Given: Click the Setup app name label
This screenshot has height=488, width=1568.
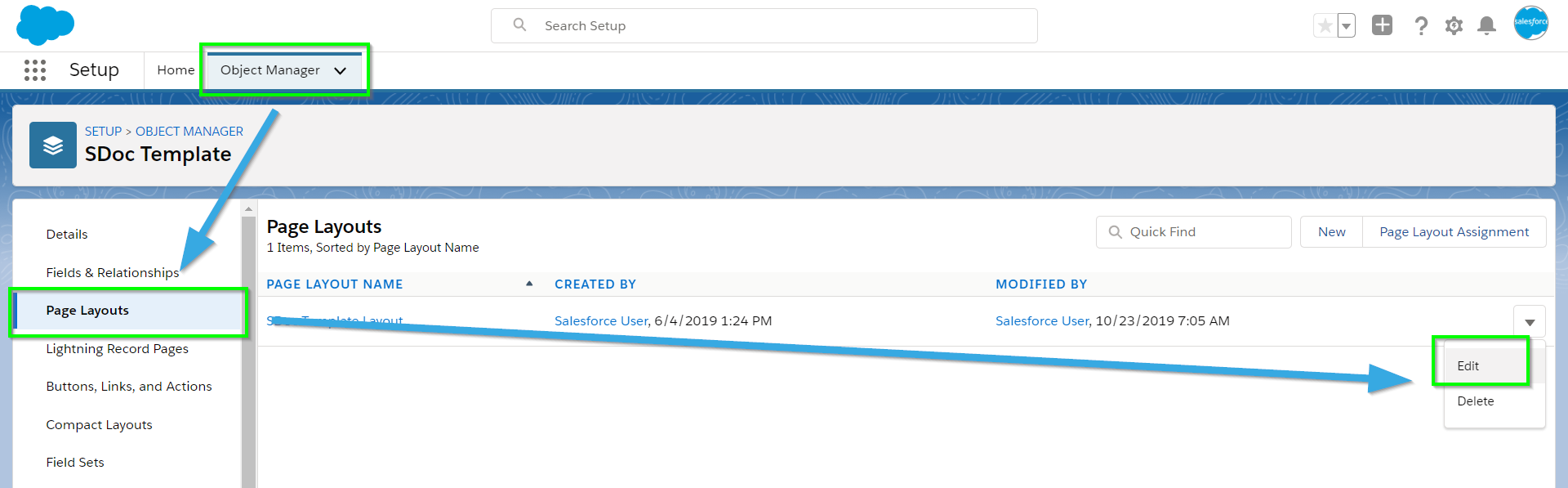Looking at the screenshot, I should click(94, 70).
